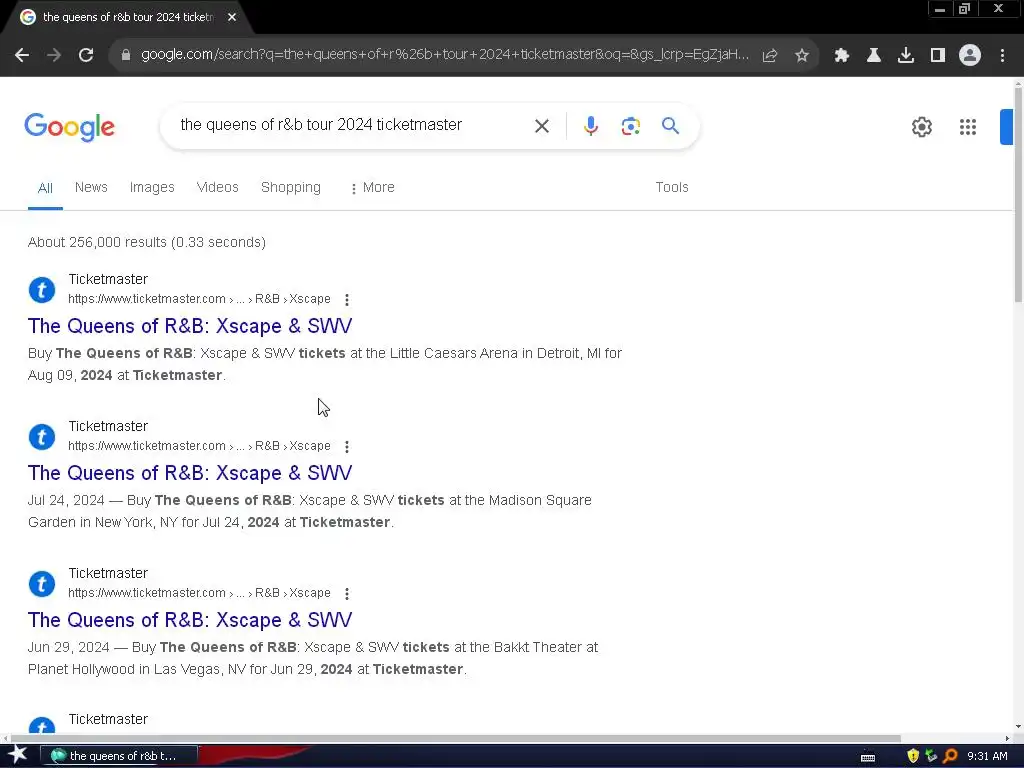1024x768 pixels.
Task: Start voice search with the microphone
Action: (x=590, y=126)
